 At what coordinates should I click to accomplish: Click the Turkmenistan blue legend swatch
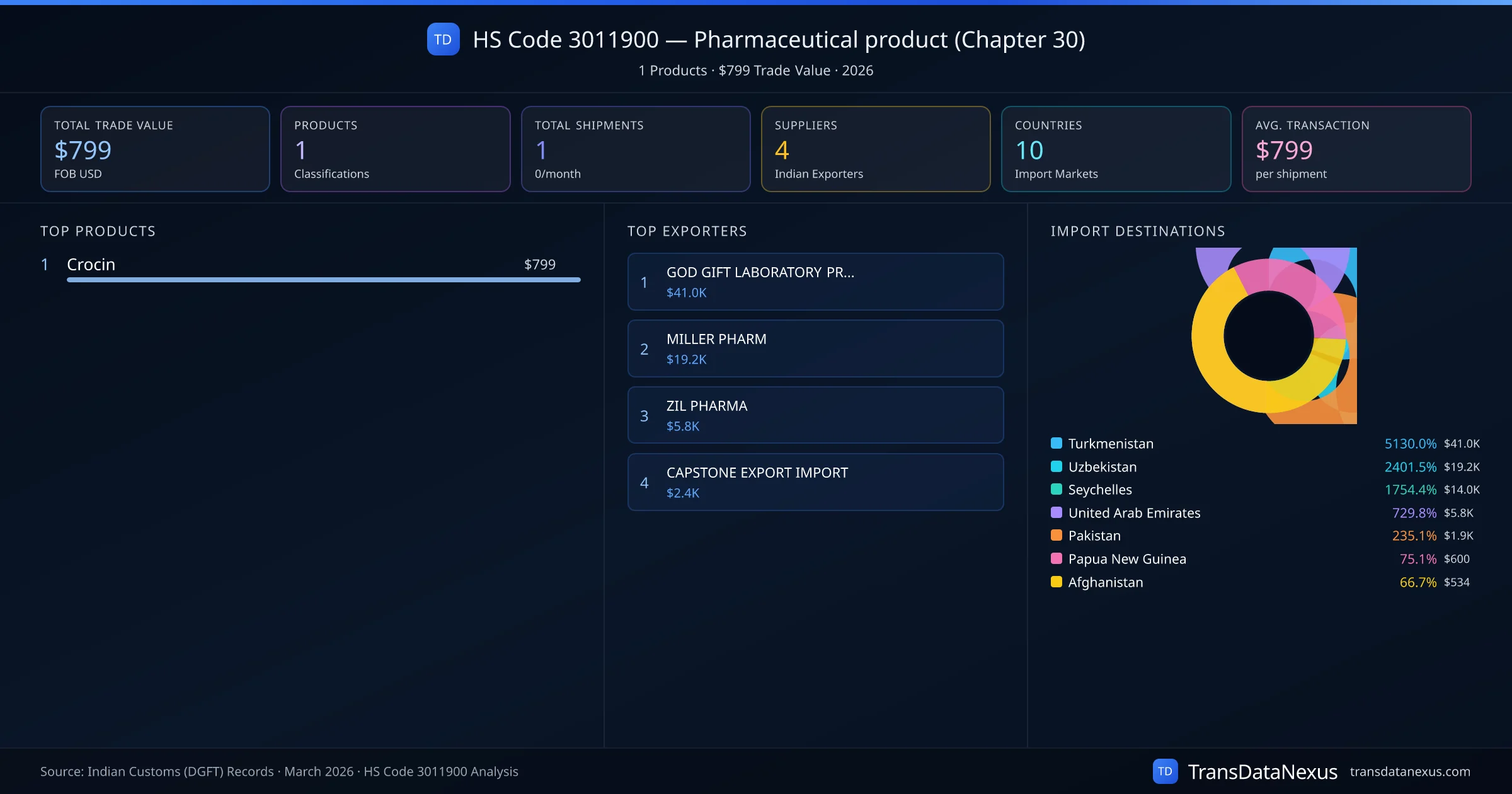pos(1057,443)
